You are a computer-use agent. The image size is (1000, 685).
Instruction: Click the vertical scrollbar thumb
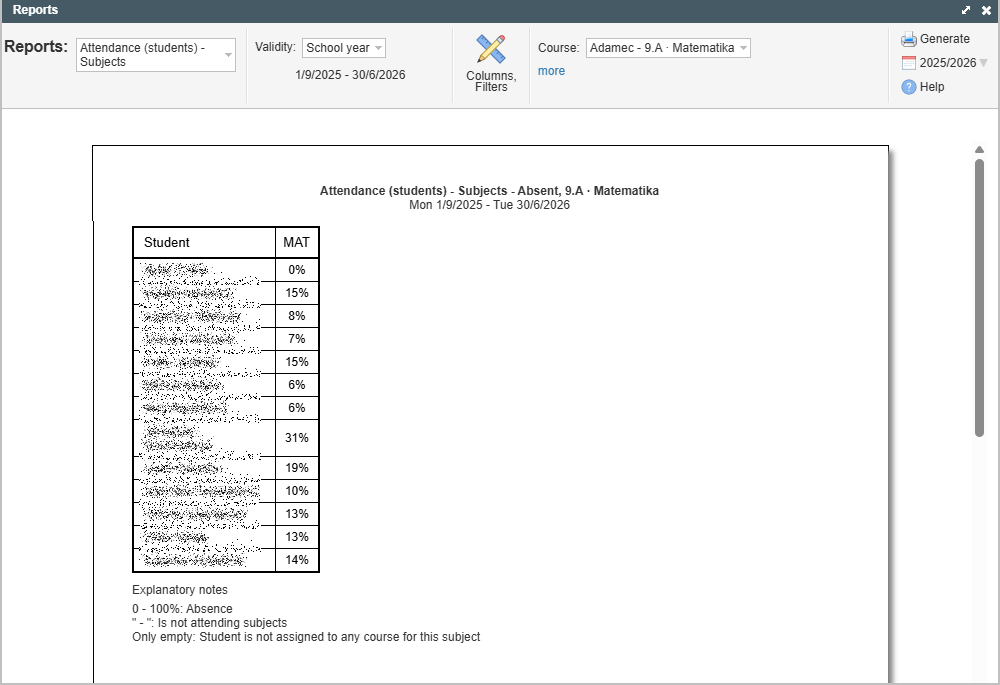pyautogui.click(x=980, y=295)
